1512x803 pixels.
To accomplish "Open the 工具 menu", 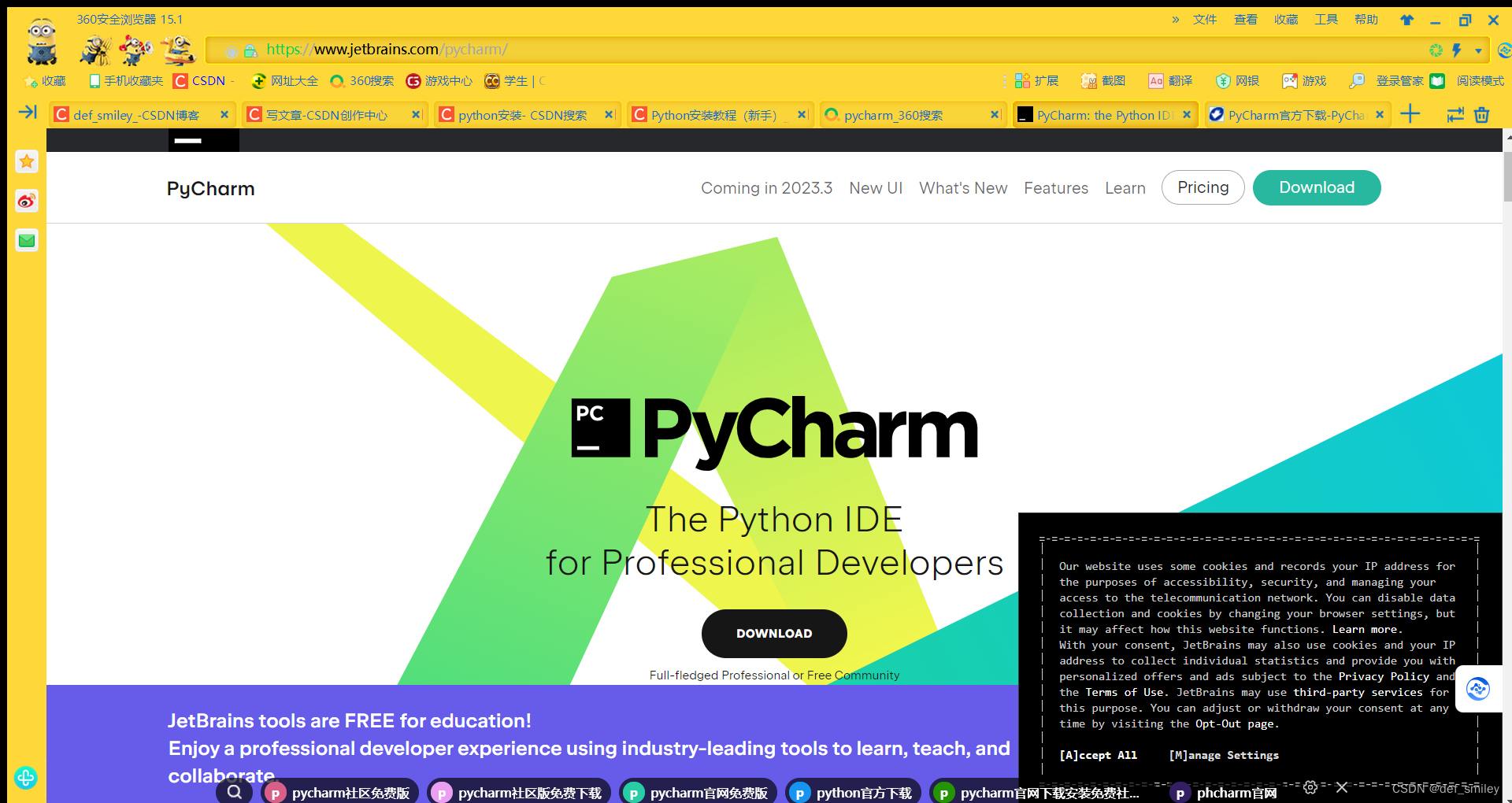I will (x=1326, y=20).
